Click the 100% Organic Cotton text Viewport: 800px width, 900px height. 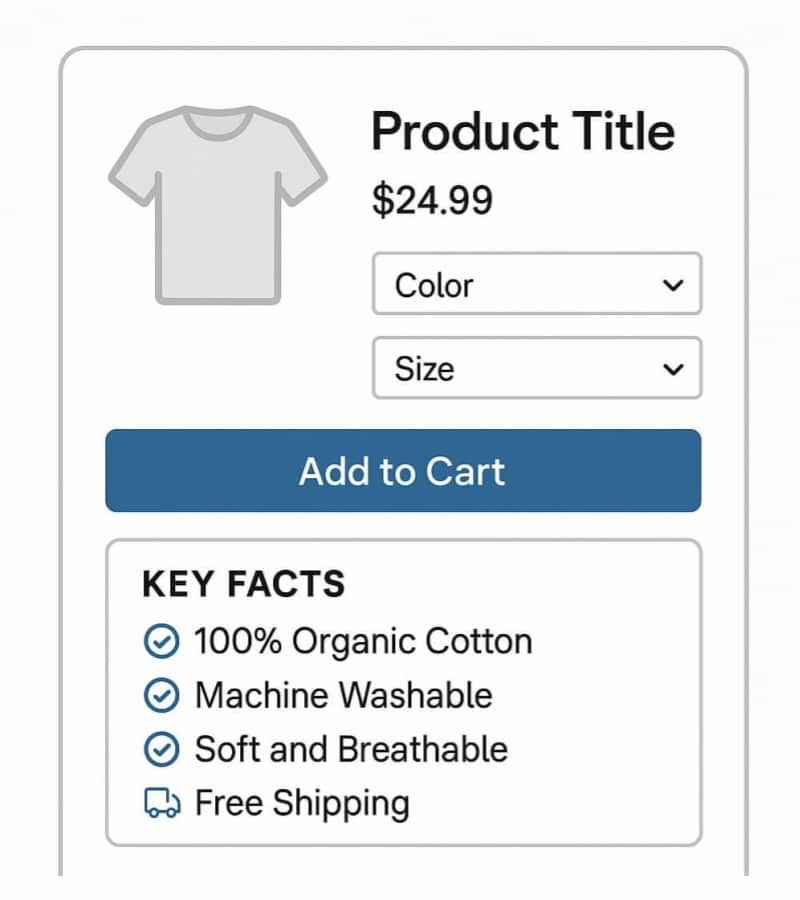coord(362,641)
